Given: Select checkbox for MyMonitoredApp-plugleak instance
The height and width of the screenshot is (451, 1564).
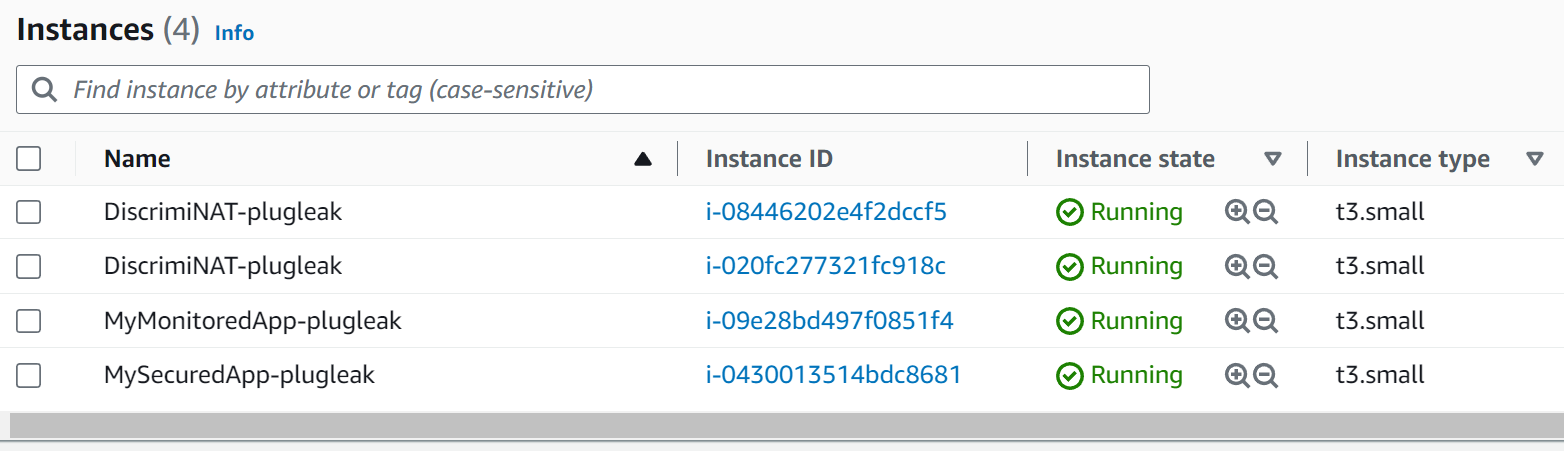Looking at the screenshot, I should pos(29,321).
